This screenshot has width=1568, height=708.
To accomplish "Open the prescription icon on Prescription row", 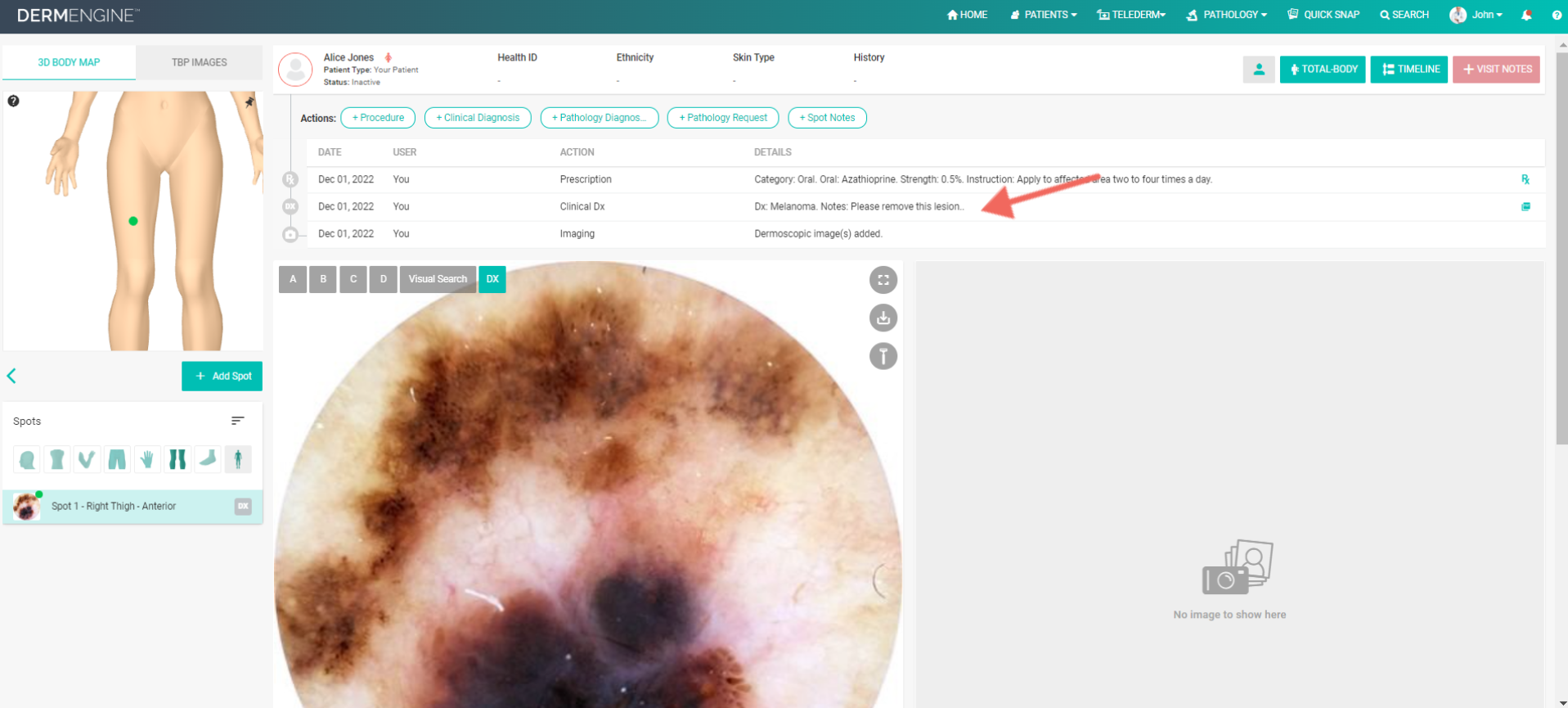I will [1525, 179].
